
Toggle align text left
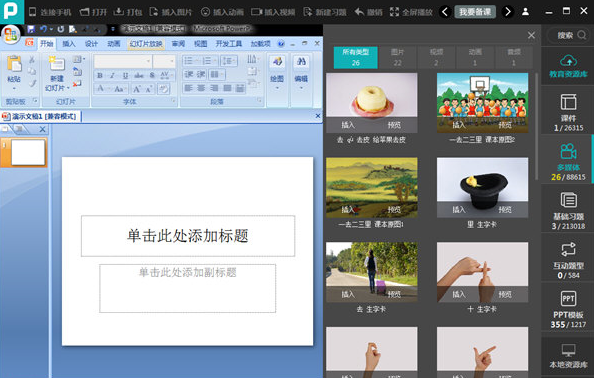click(x=188, y=88)
